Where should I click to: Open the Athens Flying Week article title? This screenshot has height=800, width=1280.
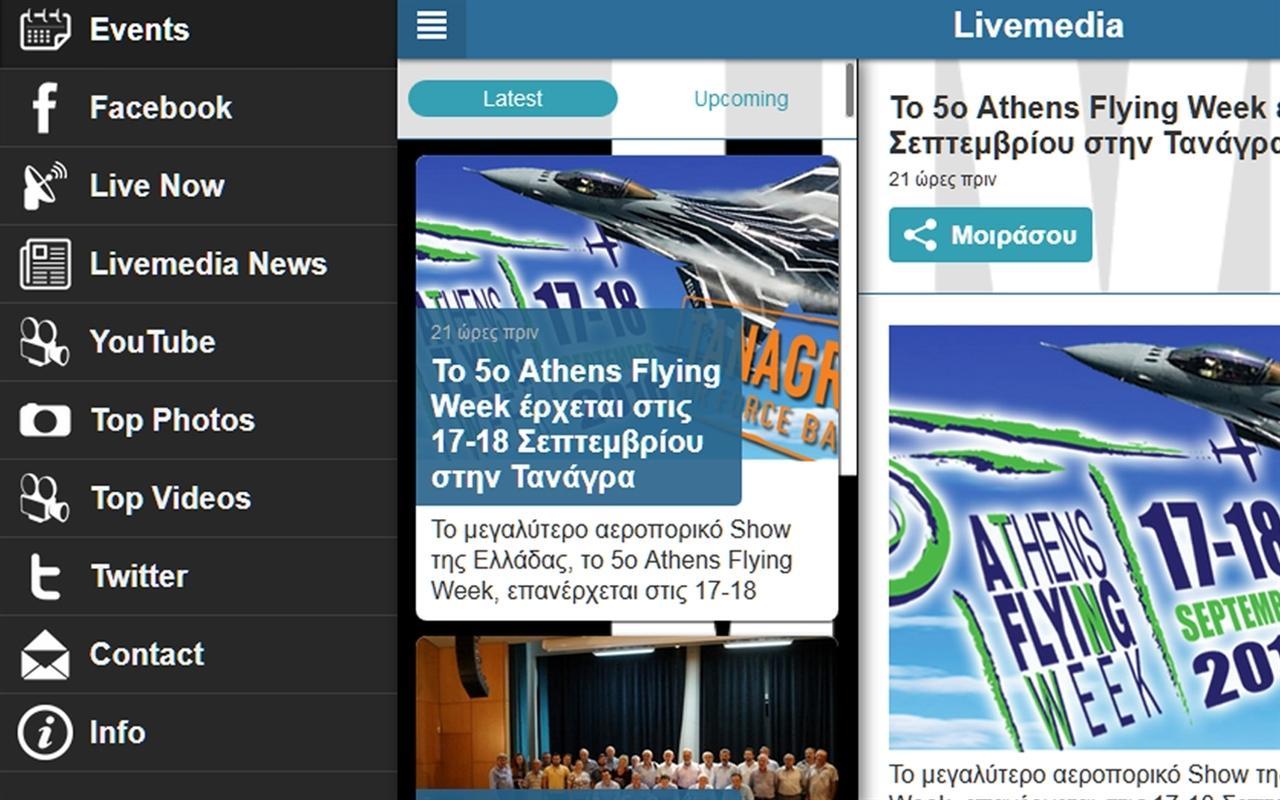(x=577, y=424)
